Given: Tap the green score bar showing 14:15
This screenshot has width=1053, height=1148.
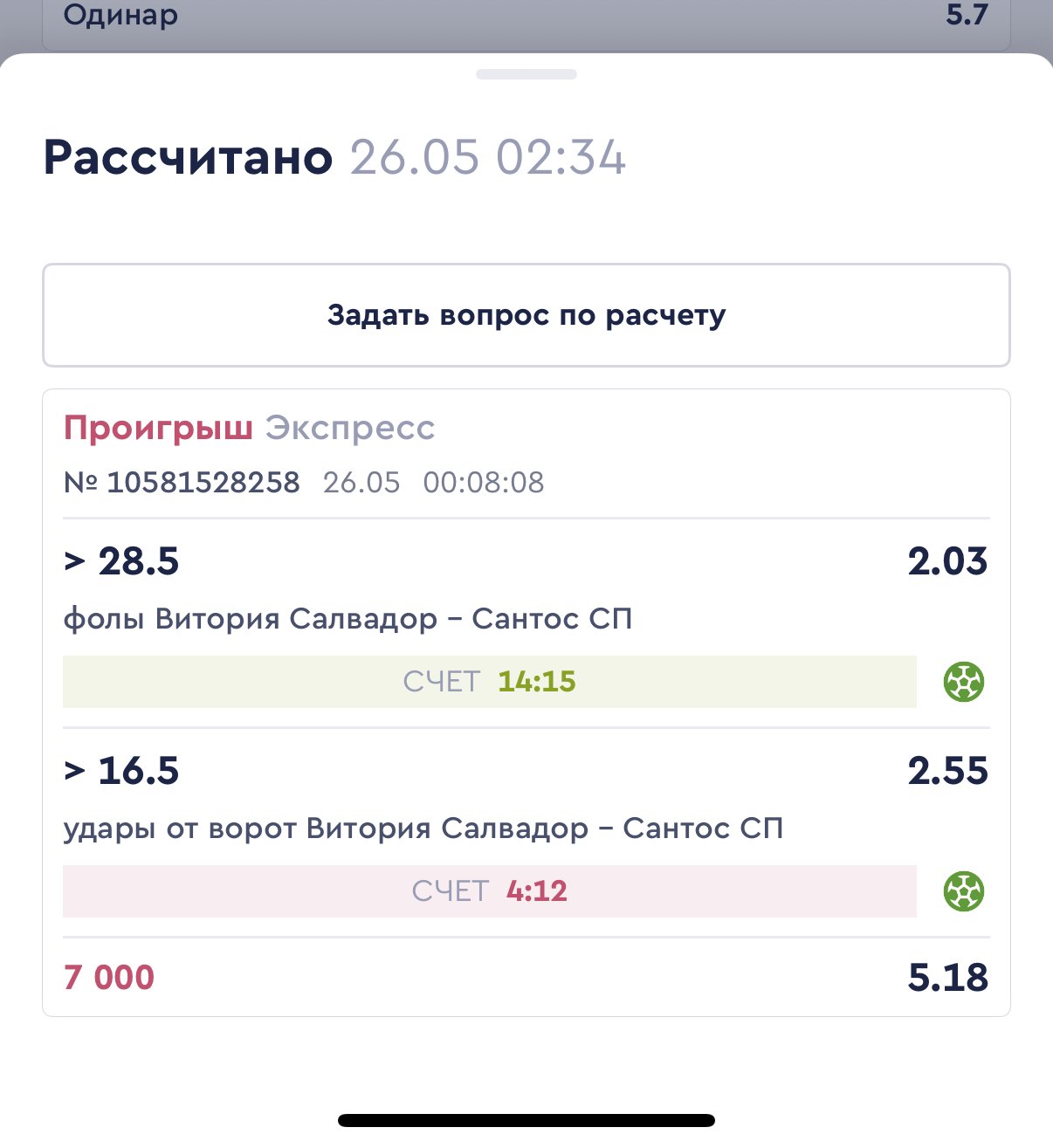Looking at the screenshot, I should click(x=489, y=682).
